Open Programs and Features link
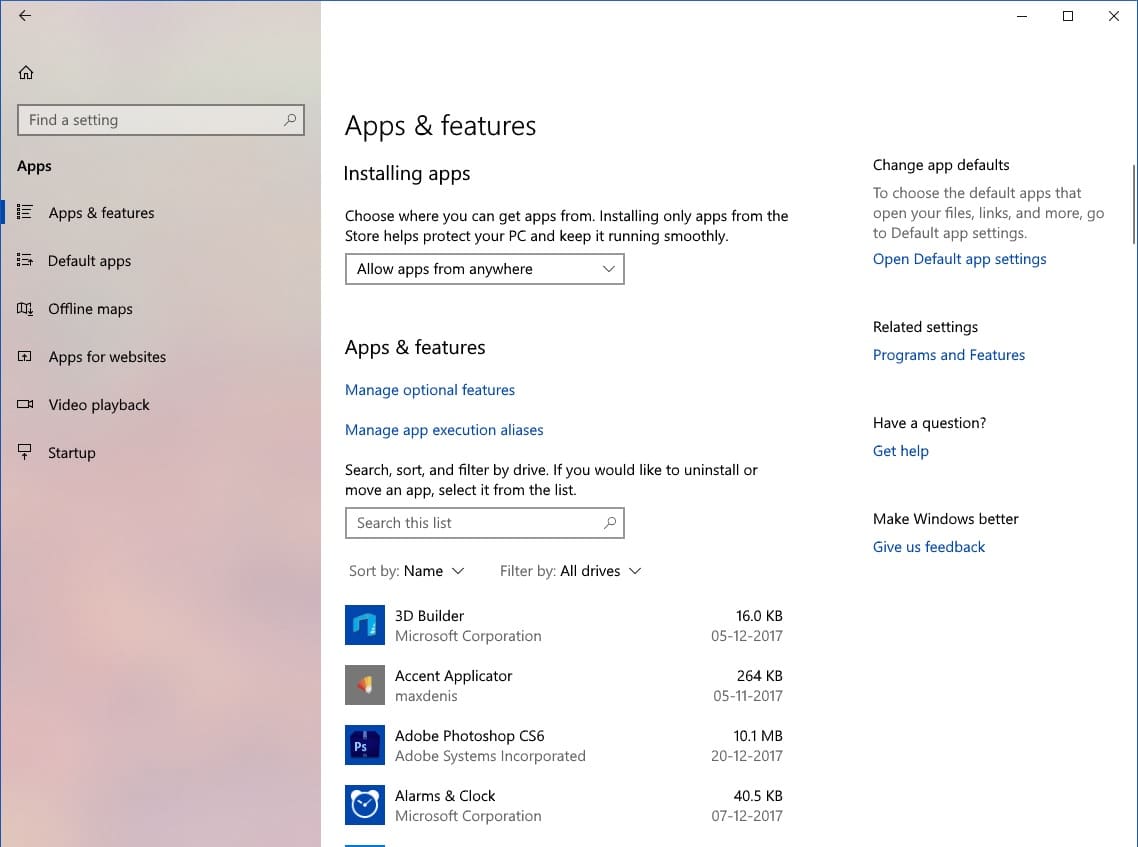 tap(948, 355)
